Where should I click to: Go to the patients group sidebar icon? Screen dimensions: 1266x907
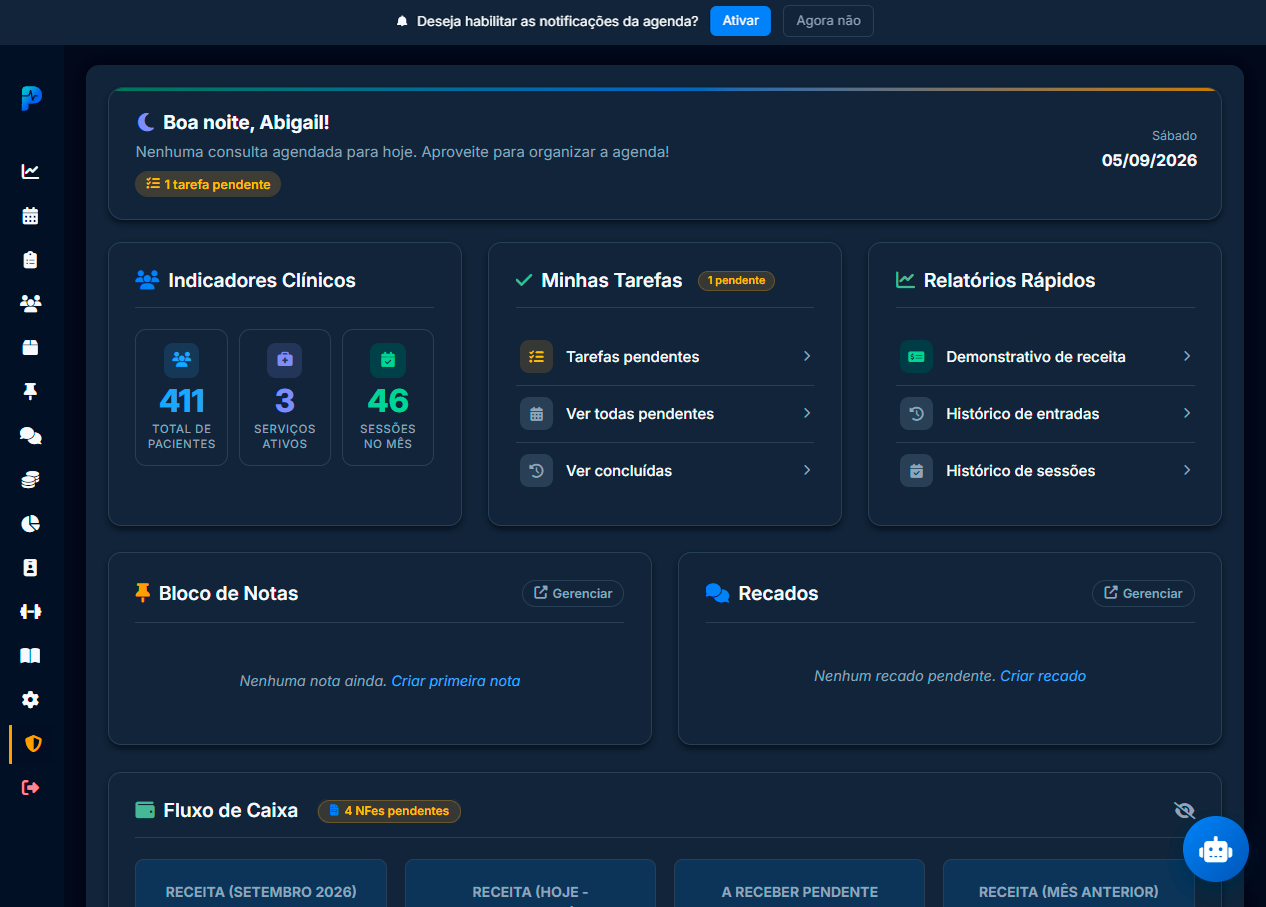pos(31,303)
